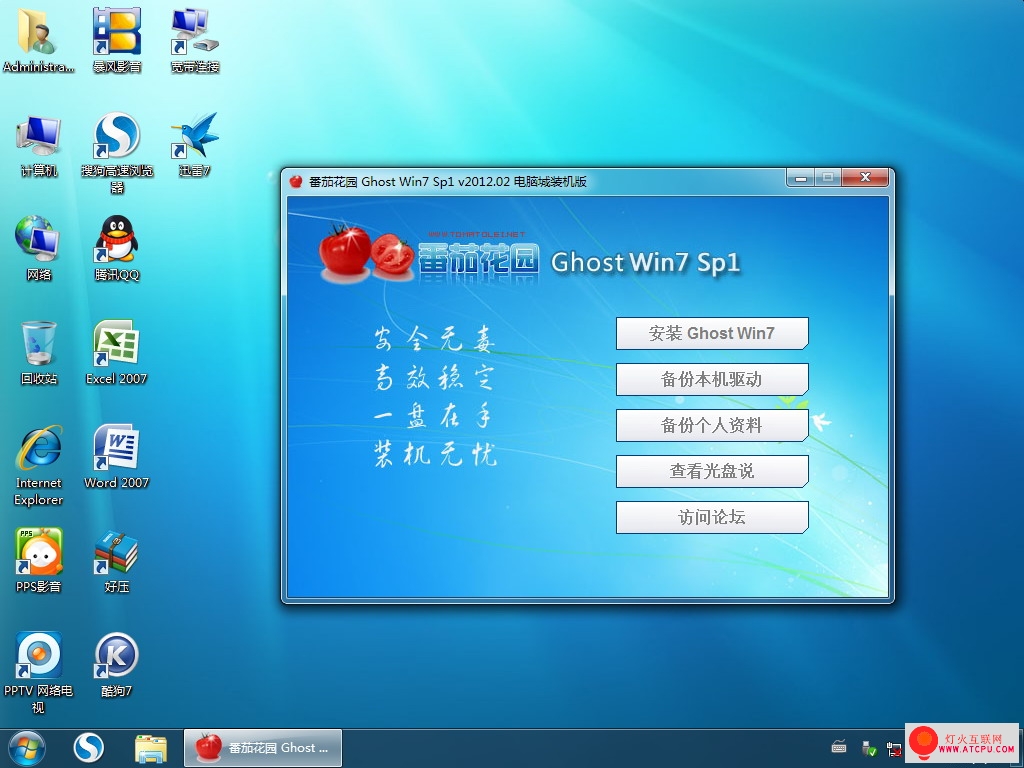
Task: Select the 宽带连接 desktop shortcut
Action: (x=195, y=39)
